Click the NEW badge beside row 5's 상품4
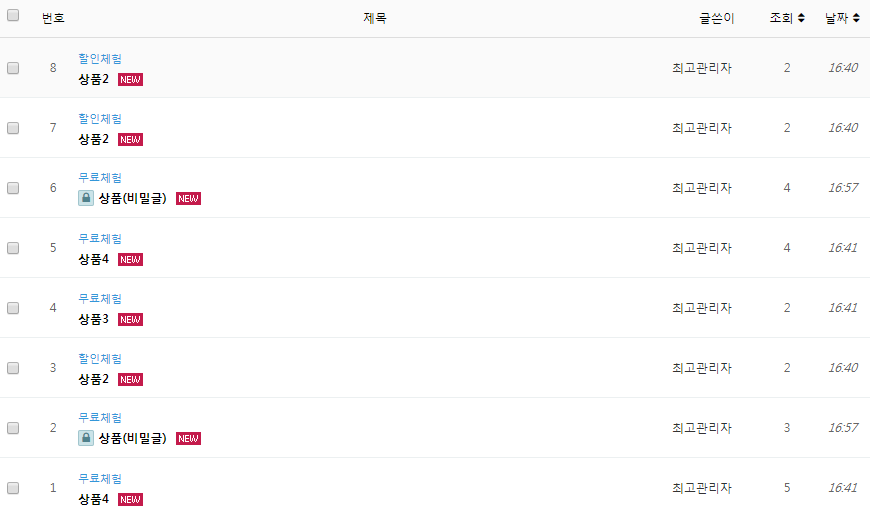Viewport: 870px width, 516px height. (x=130, y=259)
